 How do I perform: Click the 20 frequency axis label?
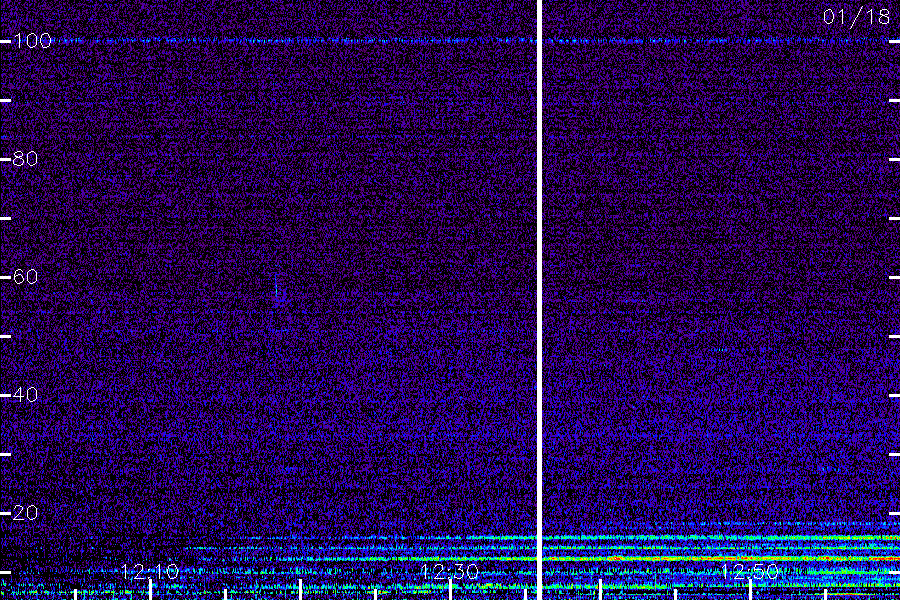tap(25, 513)
